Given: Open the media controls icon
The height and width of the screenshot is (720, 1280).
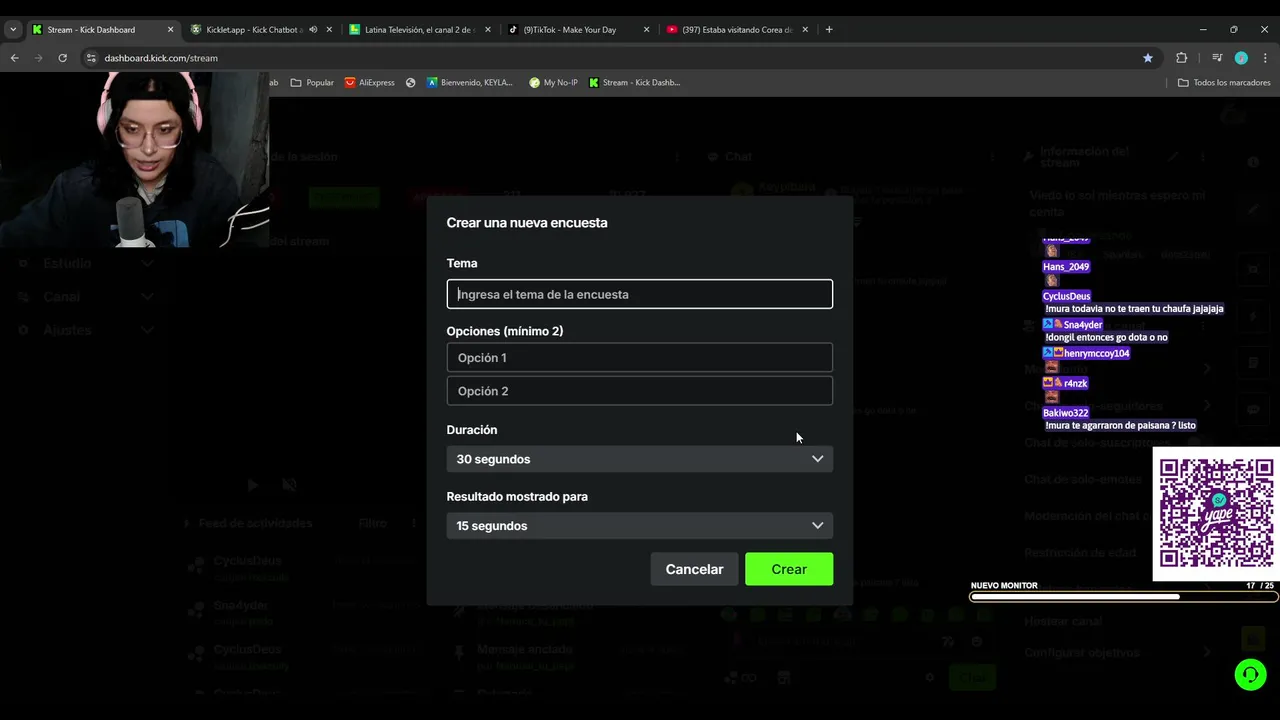Looking at the screenshot, I should click(x=1217, y=58).
